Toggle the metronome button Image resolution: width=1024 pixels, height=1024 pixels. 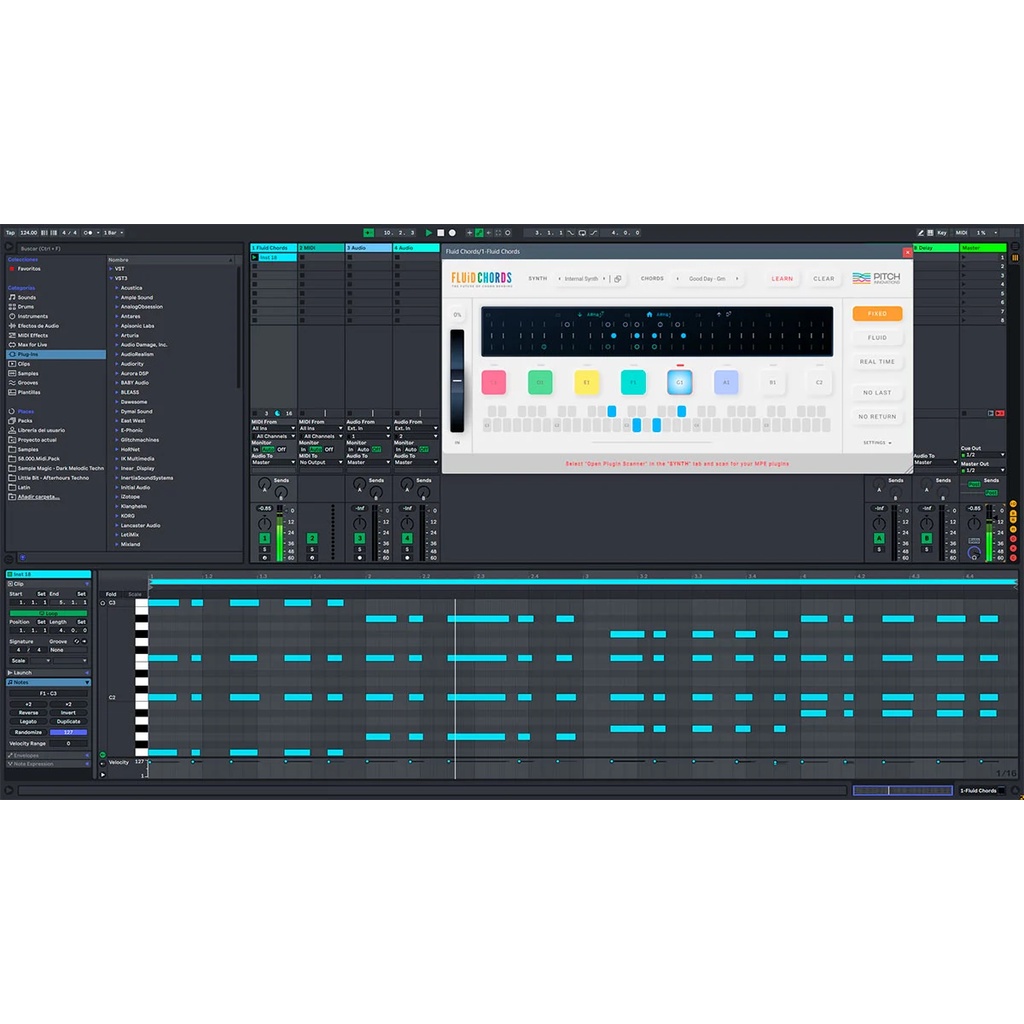pyautogui.click(x=89, y=232)
